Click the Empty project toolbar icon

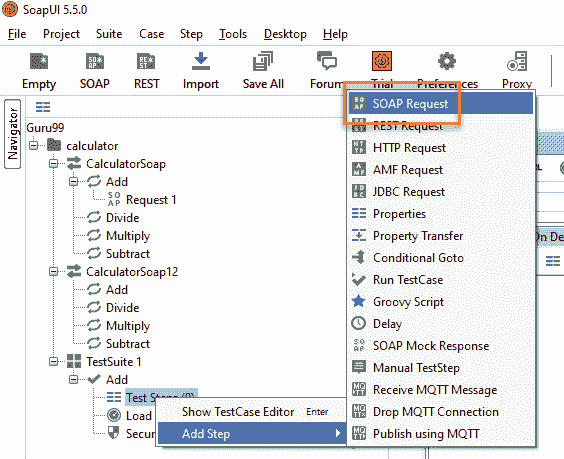(x=39, y=62)
